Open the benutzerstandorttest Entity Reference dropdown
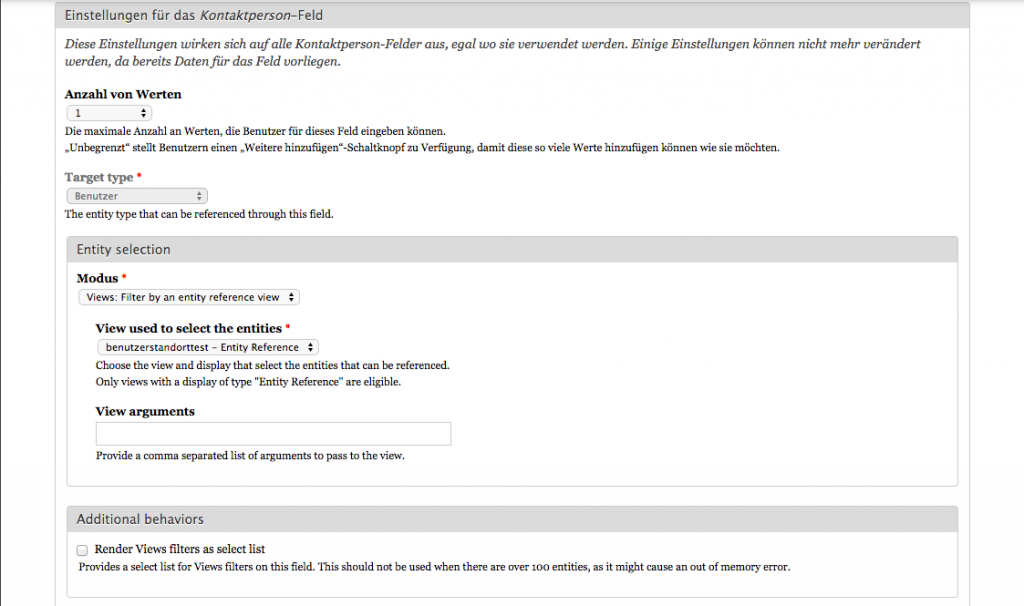Viewport: 1024px width, 606px height. (208, 347)
